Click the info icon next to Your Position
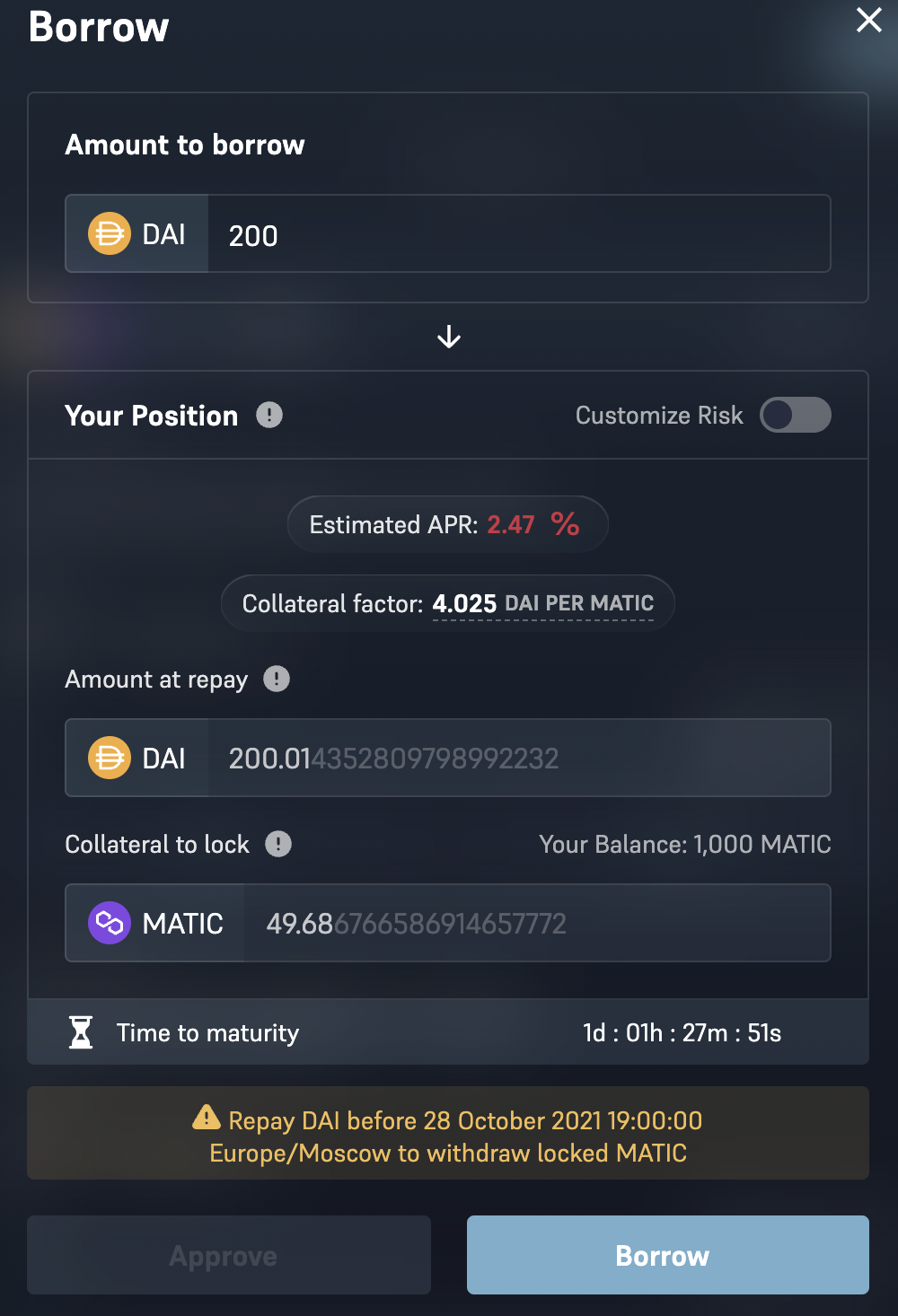898x1316 pixels. tap(269, 415)
